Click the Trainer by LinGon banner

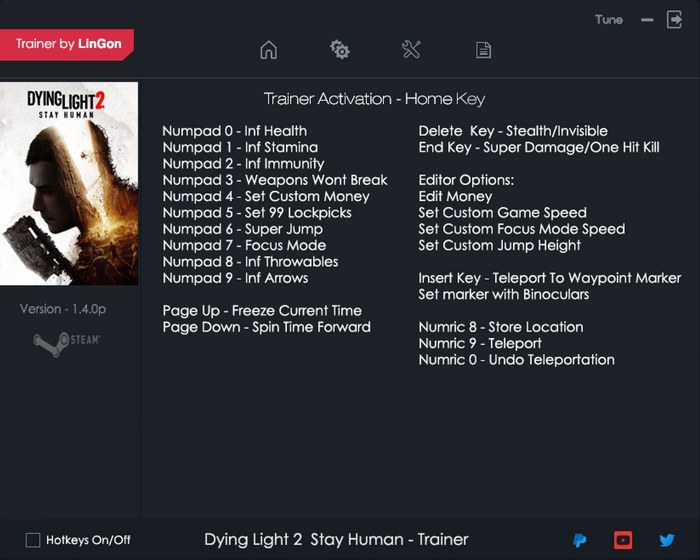coord(67,44)
